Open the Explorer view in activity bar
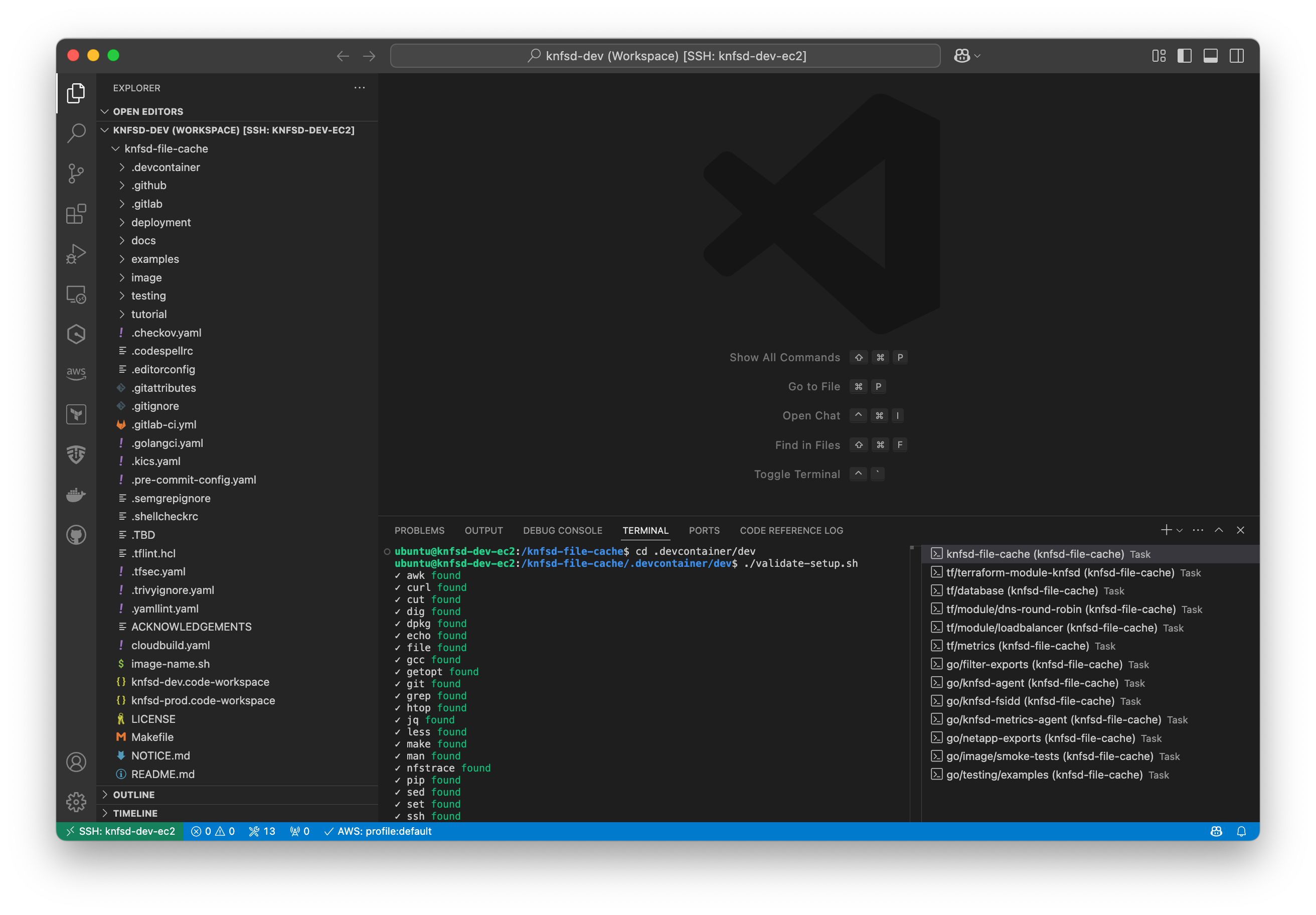The width and height of the screenshot is (1316, 915). click(x=76, y=93)
